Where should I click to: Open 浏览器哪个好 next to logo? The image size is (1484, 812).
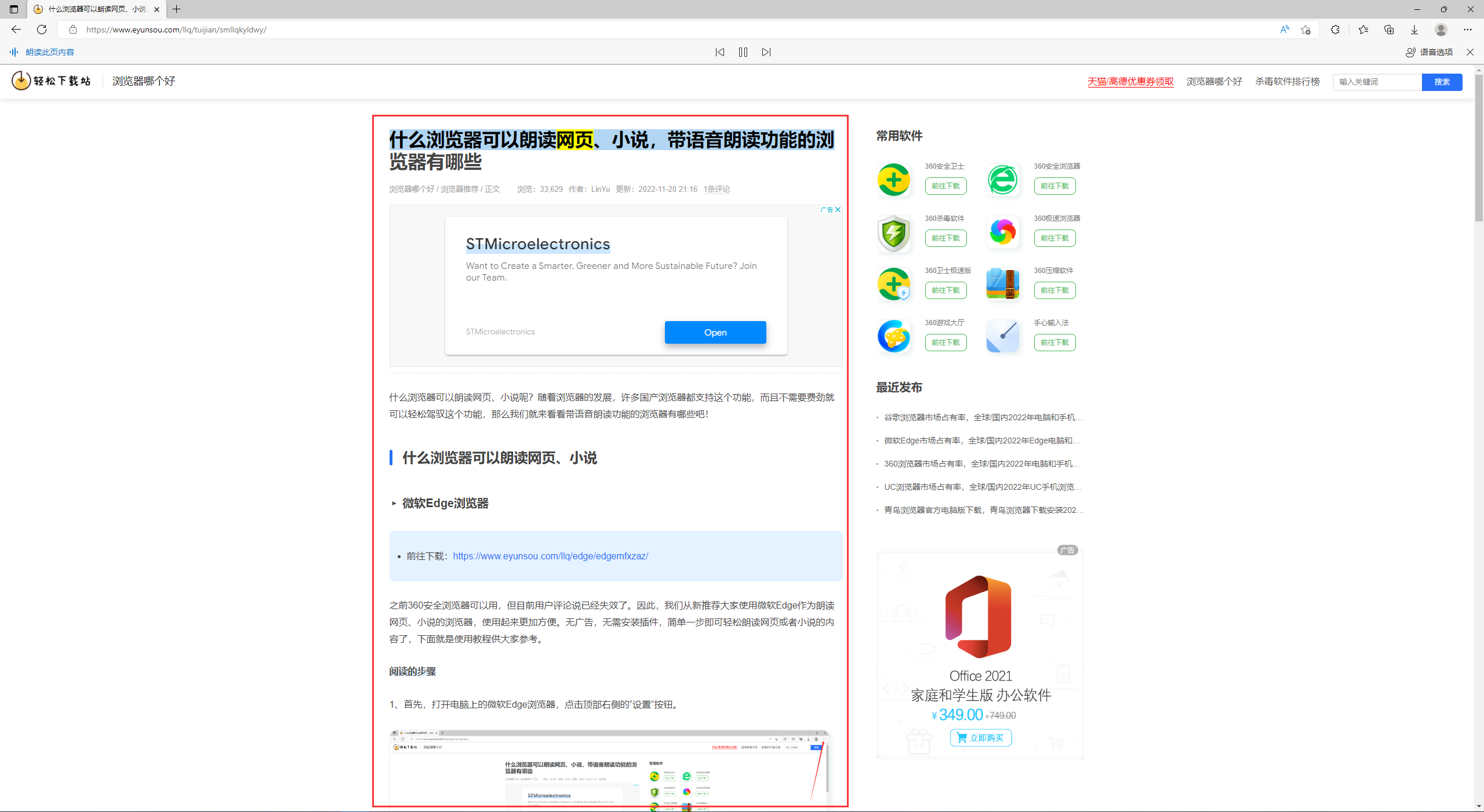tap(144, 81)
